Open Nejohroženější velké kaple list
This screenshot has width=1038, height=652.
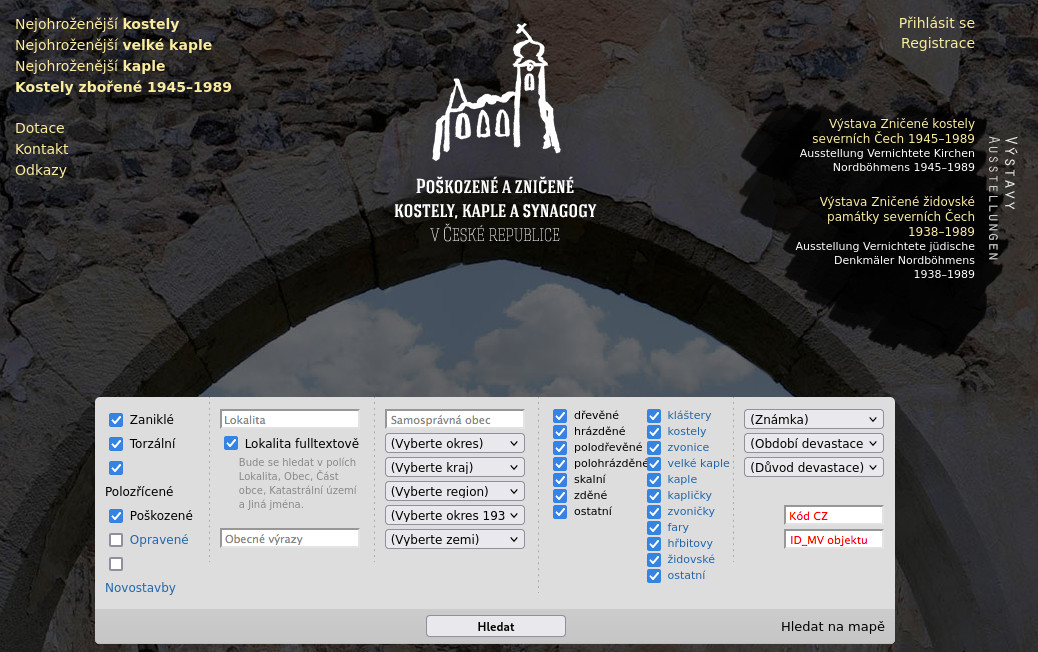point(113,45)
